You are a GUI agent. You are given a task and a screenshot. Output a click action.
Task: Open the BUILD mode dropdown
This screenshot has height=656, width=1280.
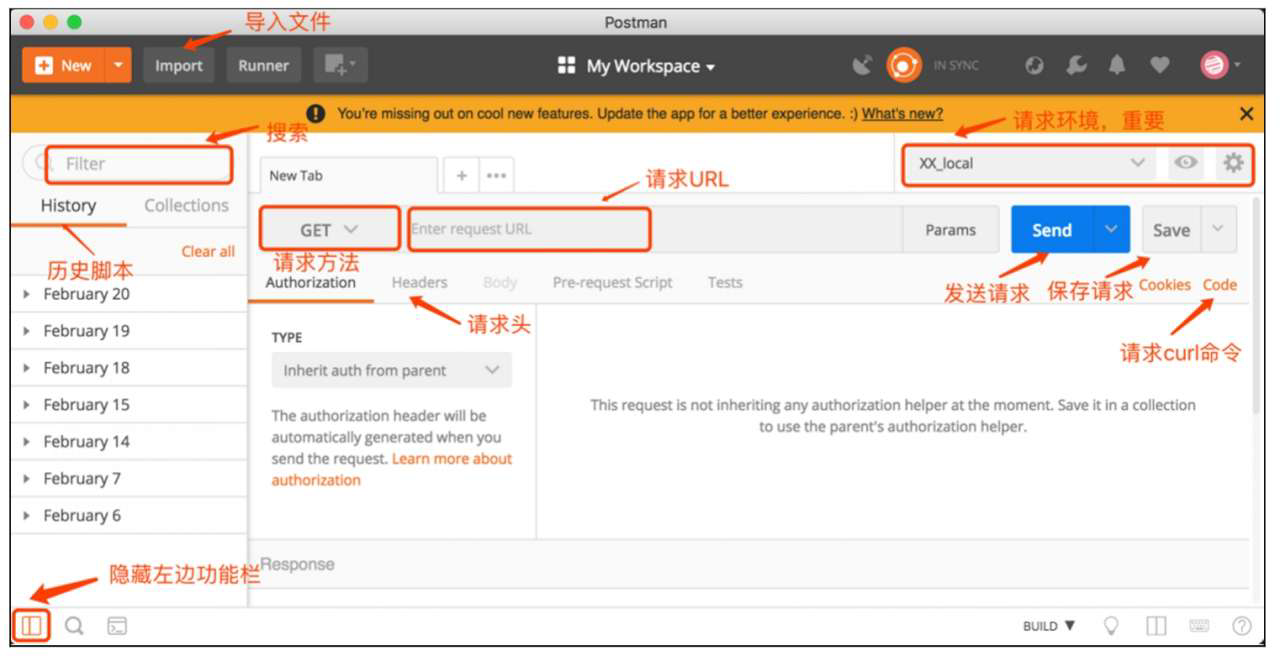[1049, 626]
